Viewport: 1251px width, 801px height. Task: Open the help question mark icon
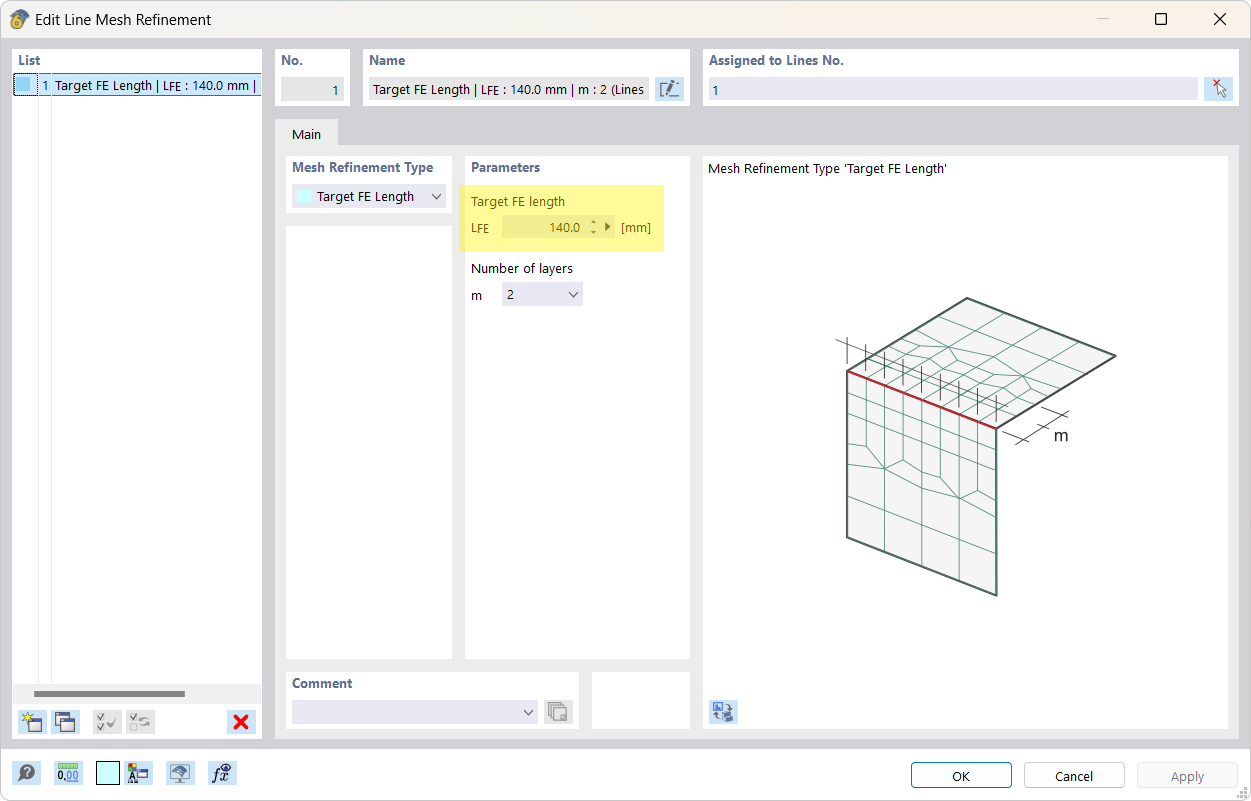[27, 772]
